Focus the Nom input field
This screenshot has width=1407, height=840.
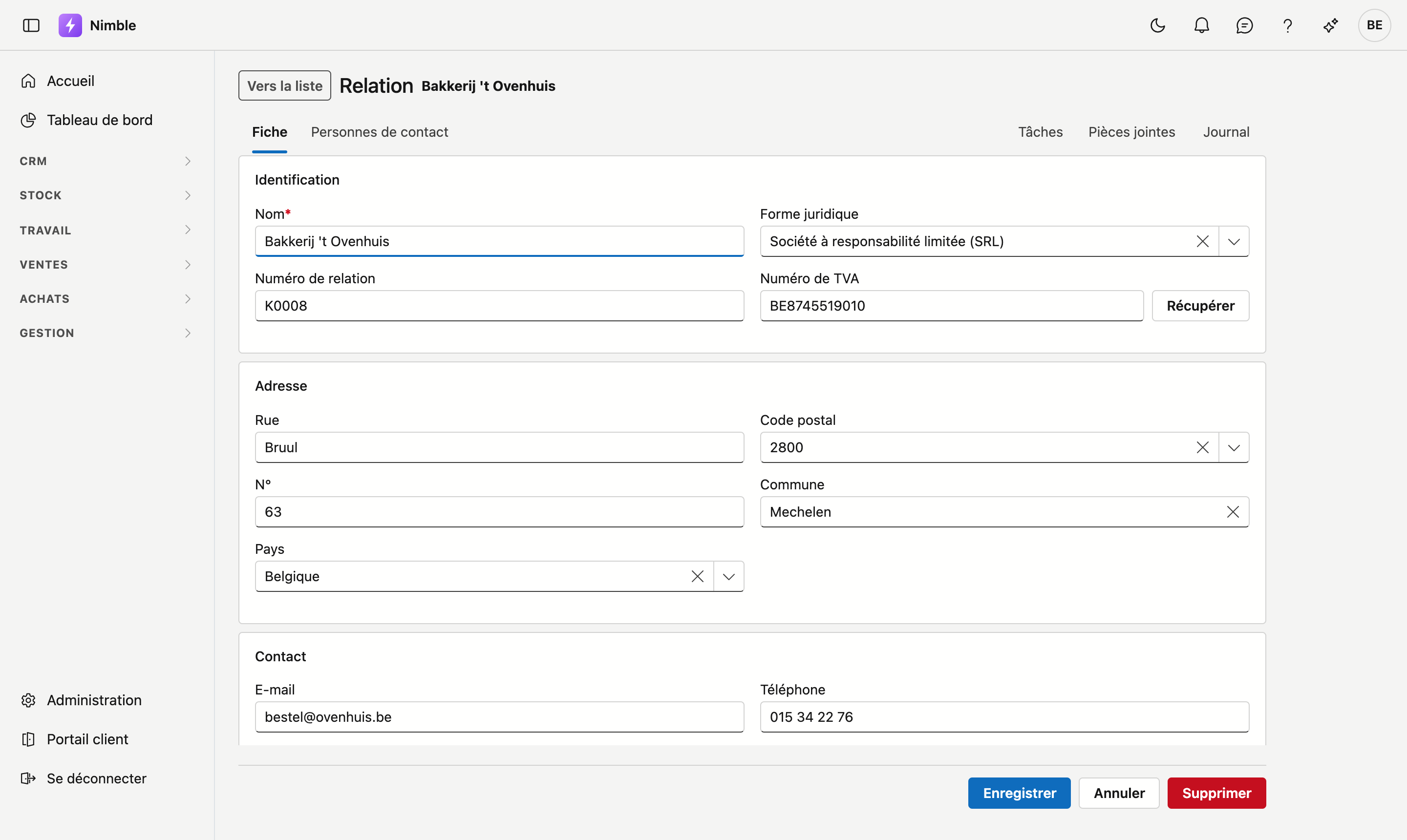[499, 241]
